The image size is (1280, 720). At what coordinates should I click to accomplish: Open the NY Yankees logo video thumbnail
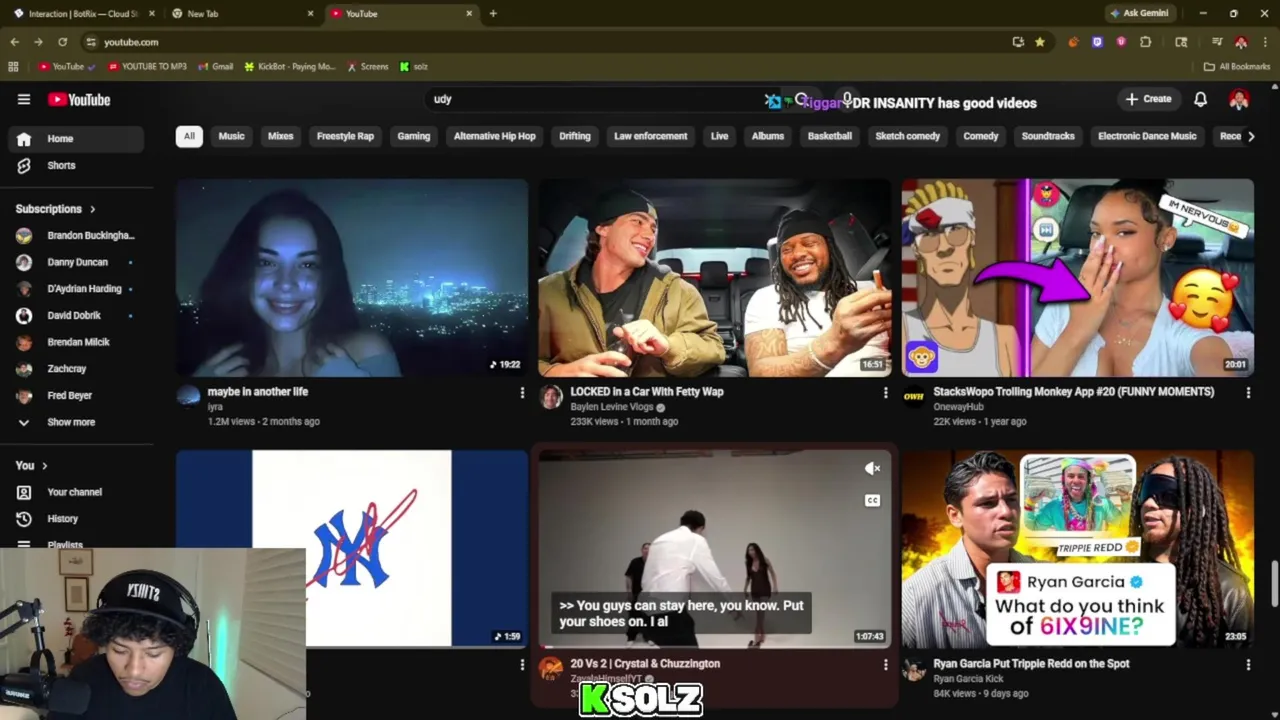(x=352, y=549)
